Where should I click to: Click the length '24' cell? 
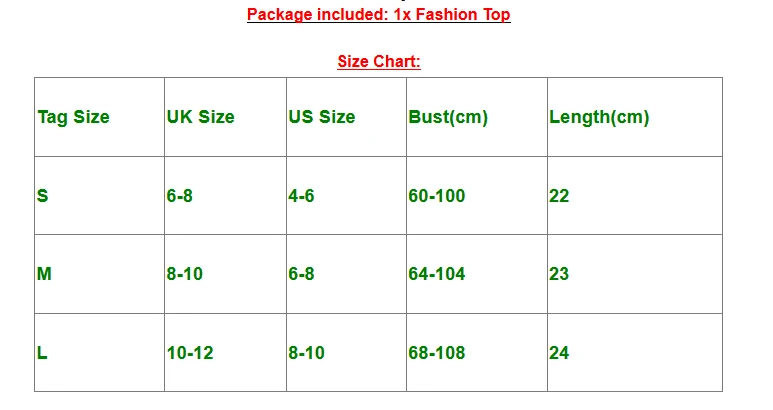click(x=559, y=353)
